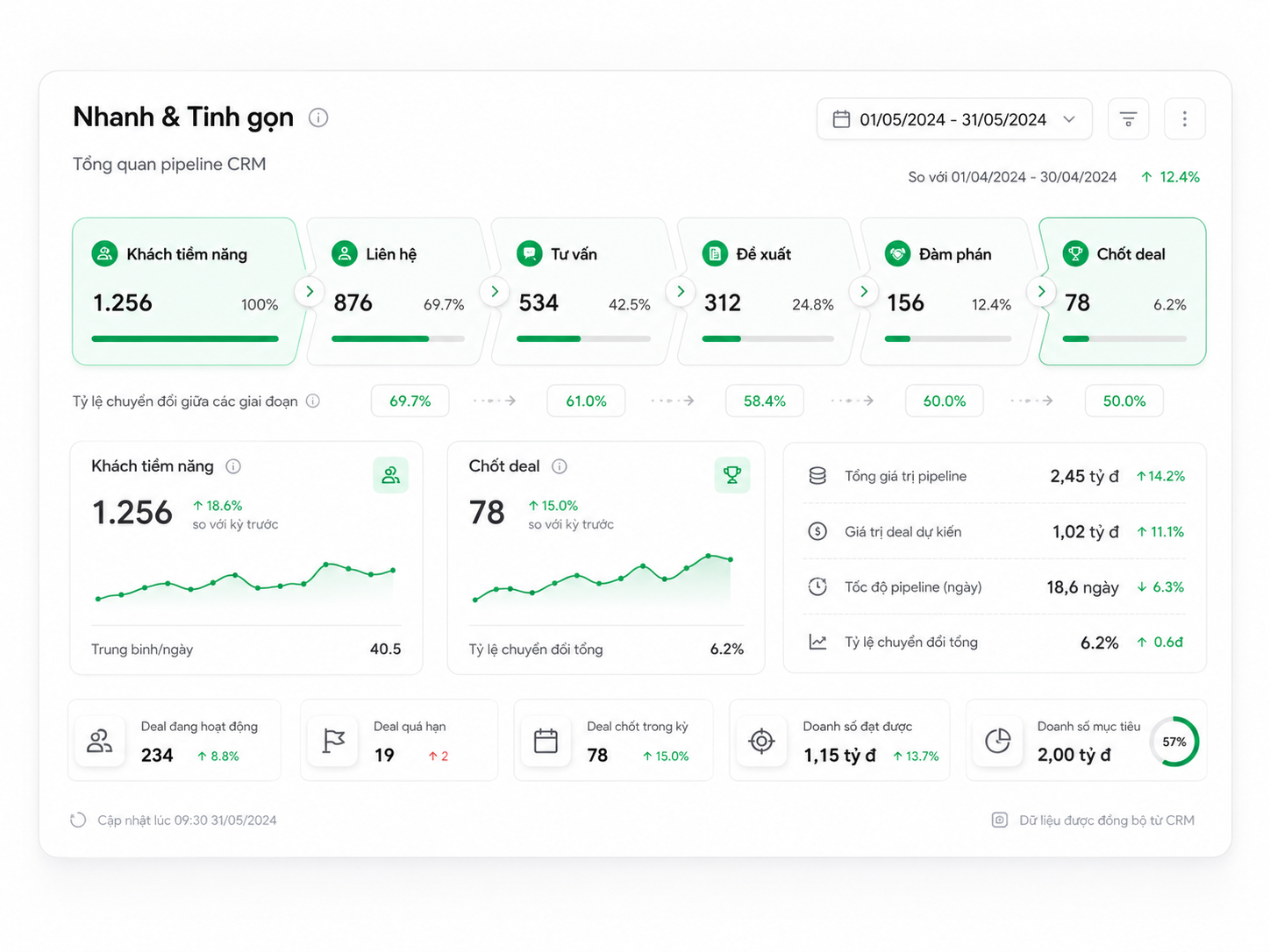Click sync icon beside Dữ liệu được đồng bộ
This screenshot has width=1270, height=952.
tap(1000, 821)
